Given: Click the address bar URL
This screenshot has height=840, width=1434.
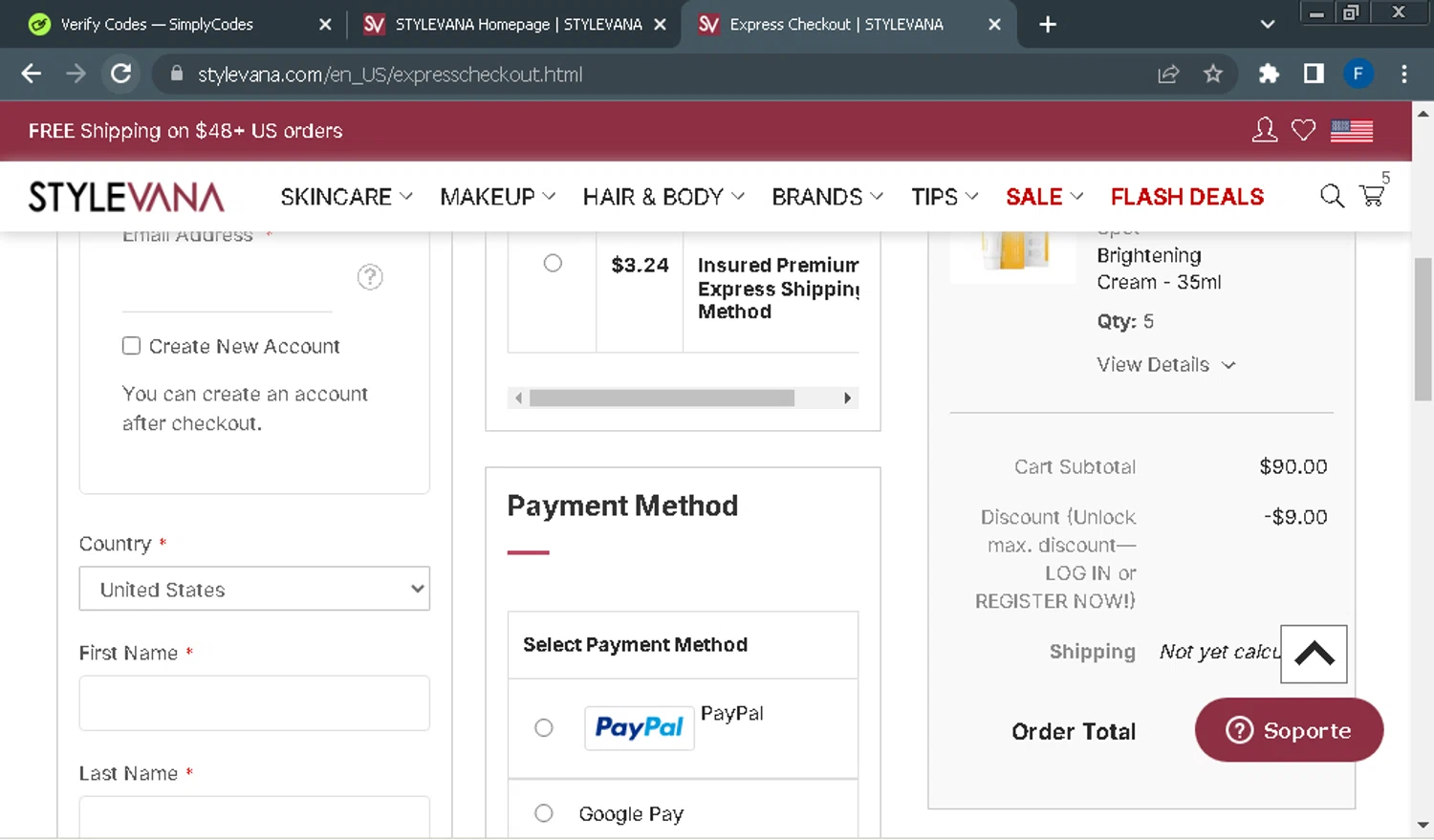Looking at the screenshot, I should [390, 74].
